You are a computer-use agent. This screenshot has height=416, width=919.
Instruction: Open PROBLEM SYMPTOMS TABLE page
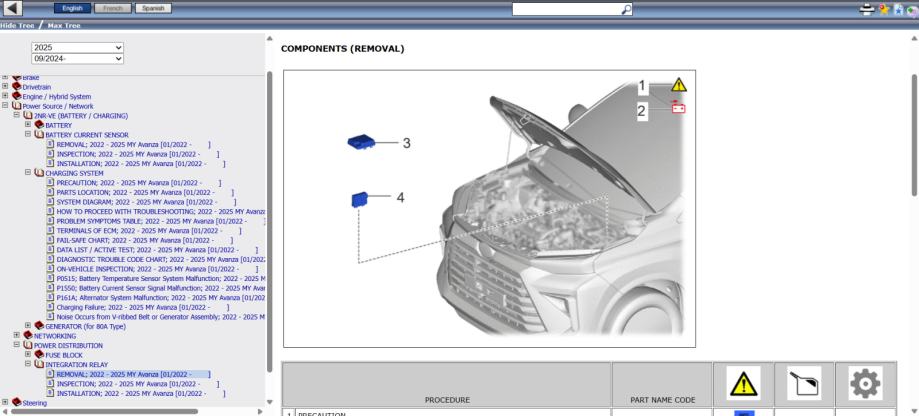(x=161, y=221)
